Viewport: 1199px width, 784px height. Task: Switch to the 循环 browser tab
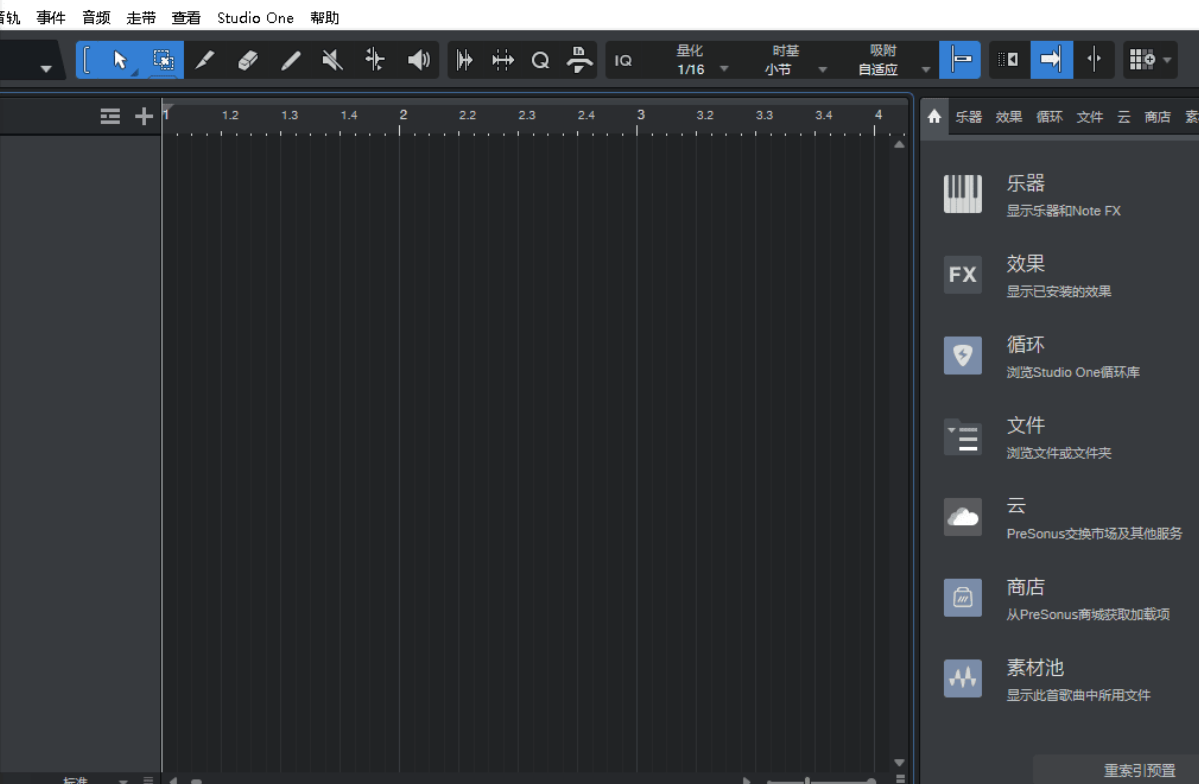1049,116
